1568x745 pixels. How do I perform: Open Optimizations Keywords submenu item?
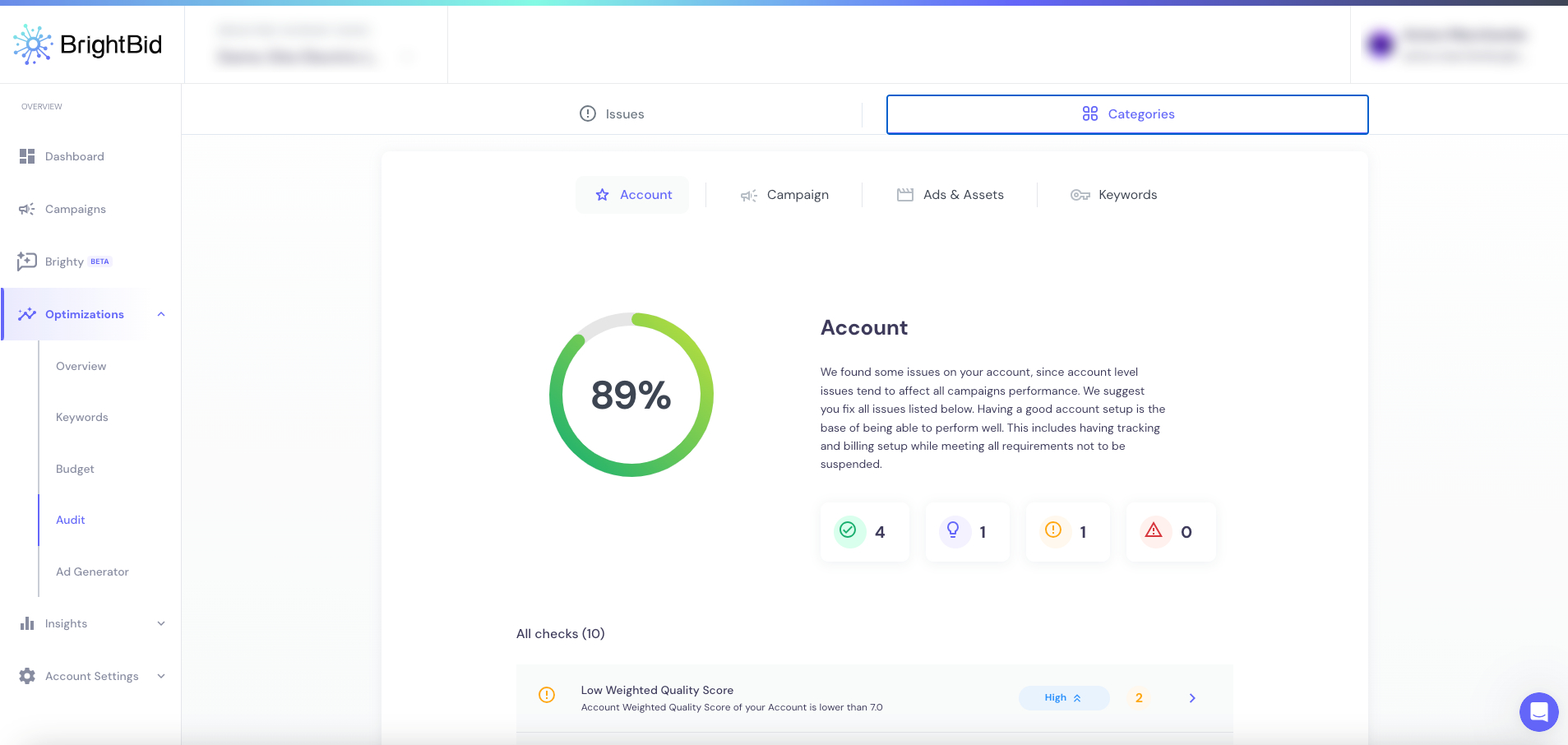pos(82,417)
